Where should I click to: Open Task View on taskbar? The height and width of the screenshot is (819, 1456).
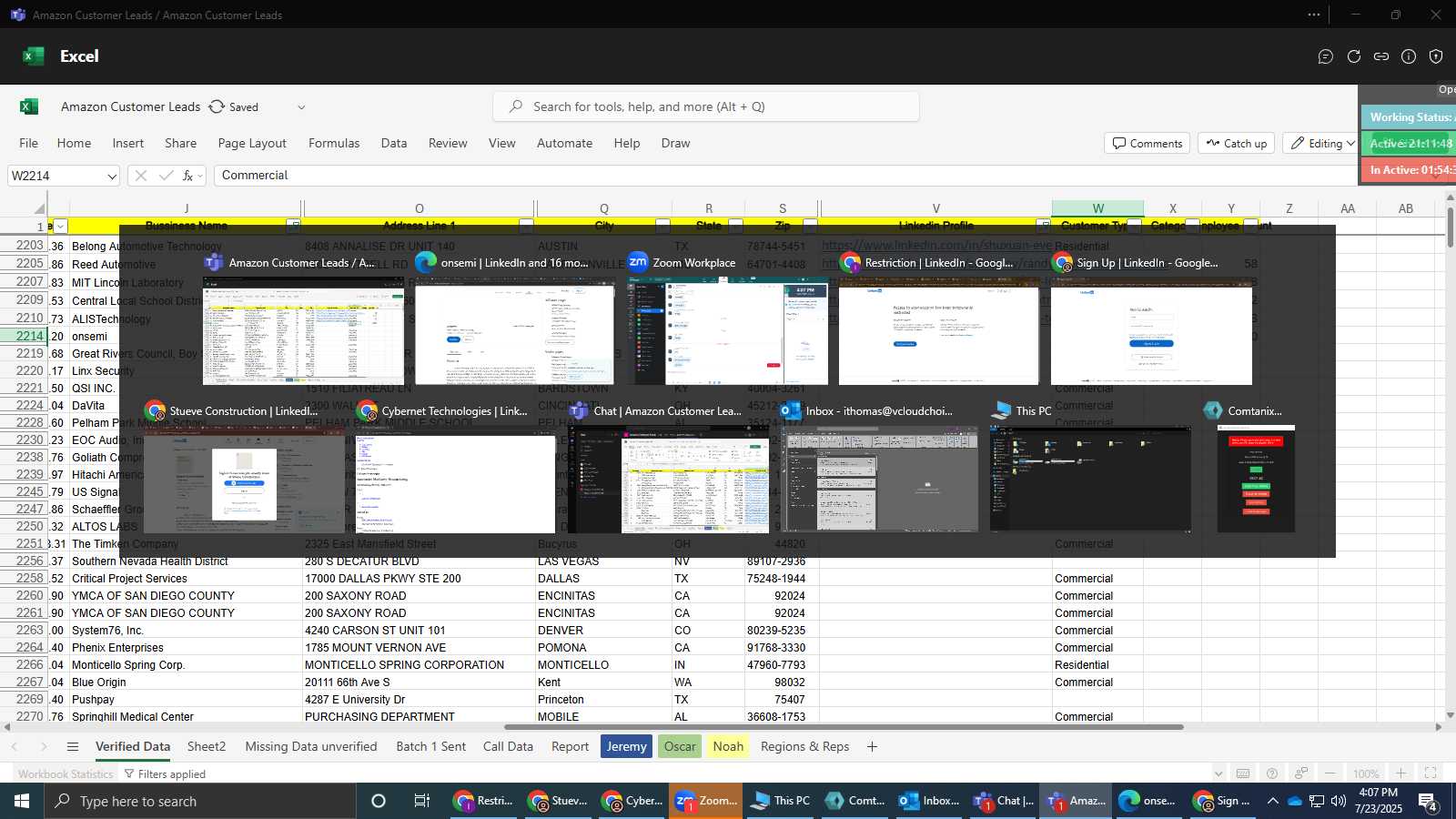click(x=421, y=801)
